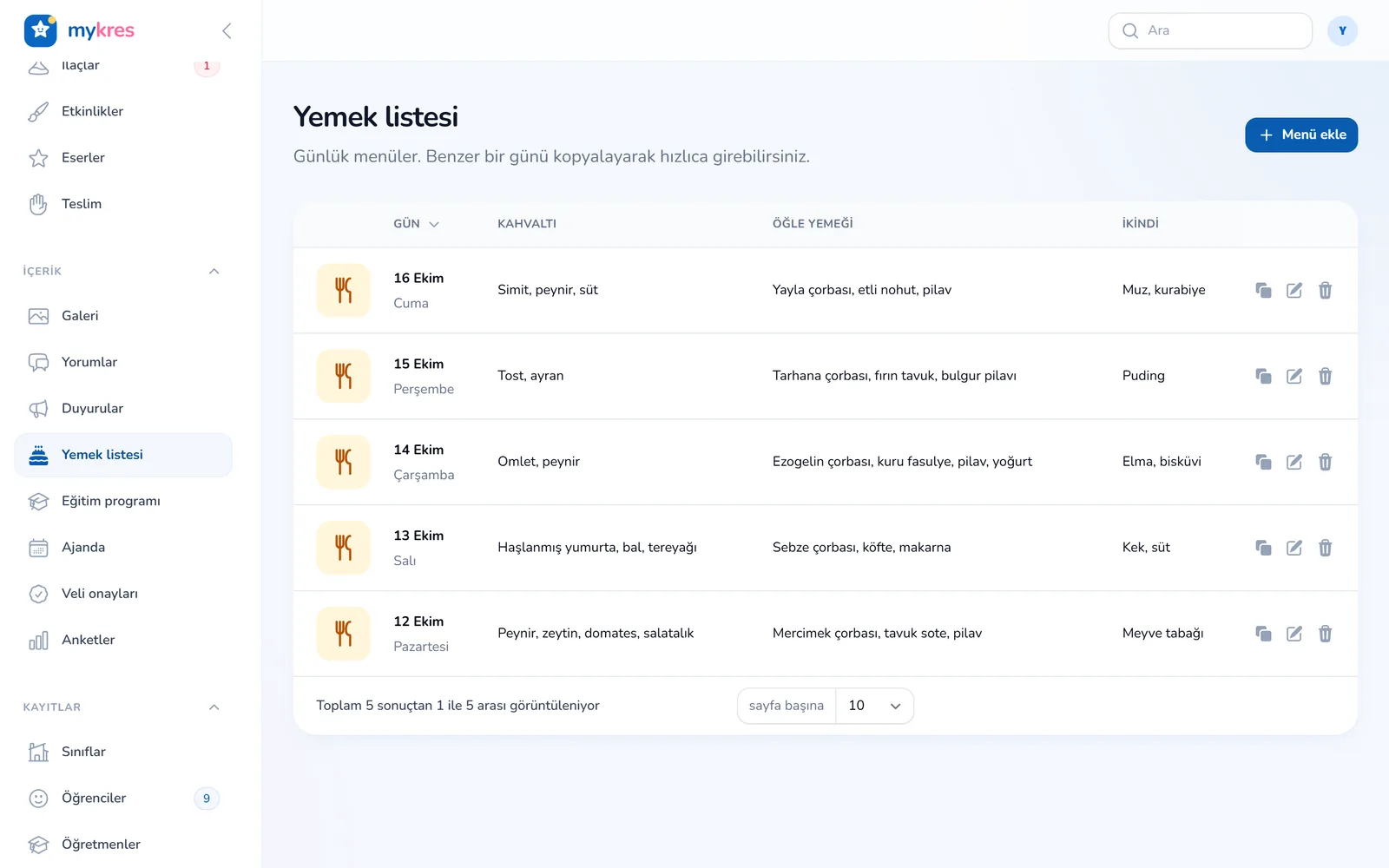
Task: Delete the 13 Ekim Salı menu
Action: (x=1325, y=548)
